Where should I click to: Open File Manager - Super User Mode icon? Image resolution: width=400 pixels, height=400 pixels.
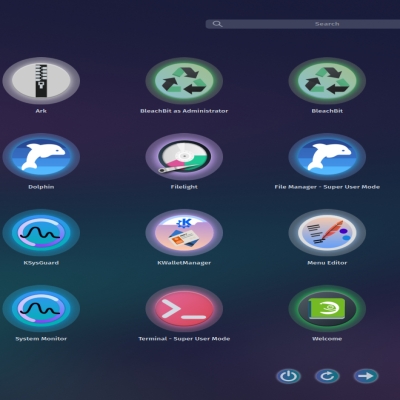(x=327, y=157)
